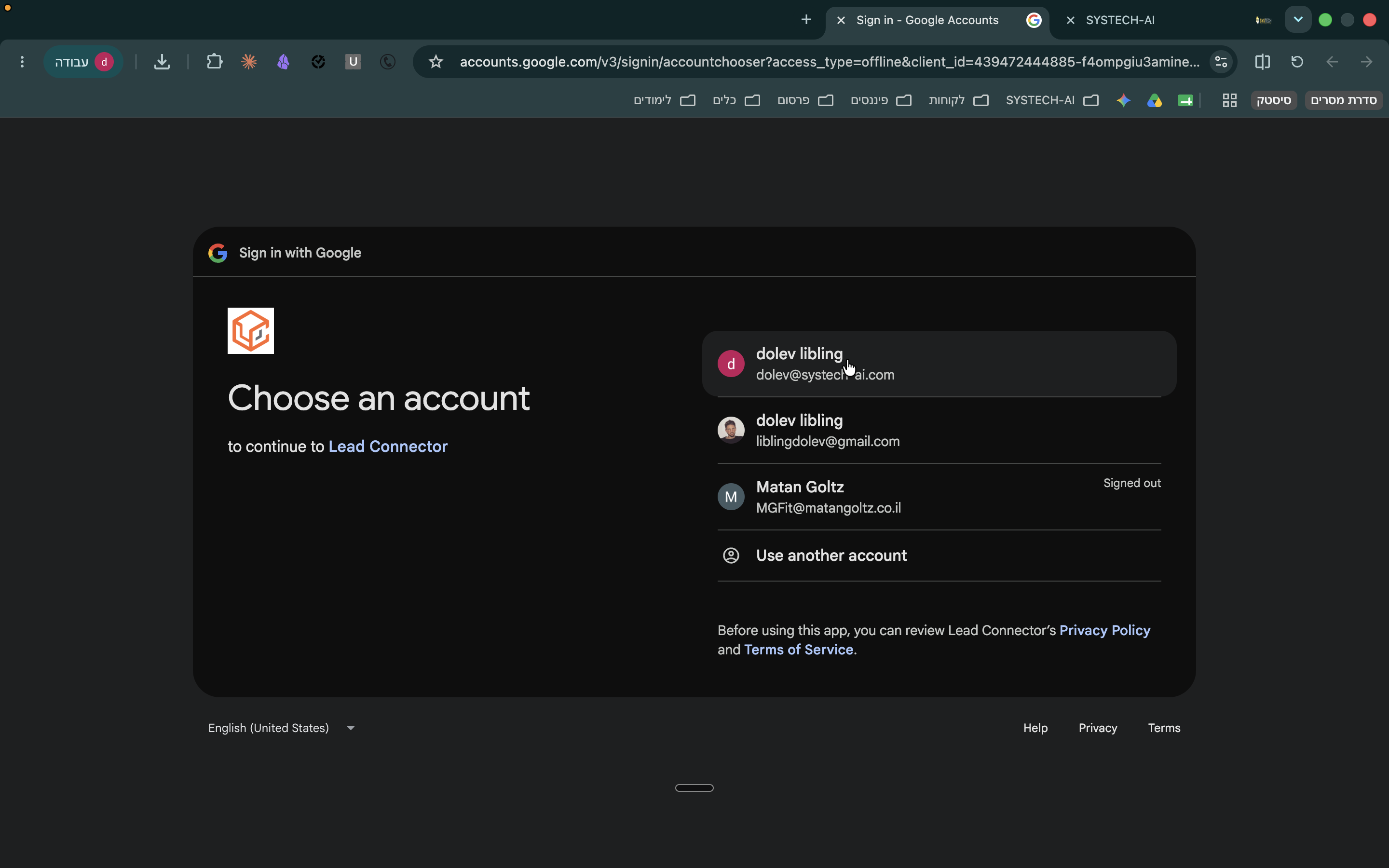Go back with the left arrow
Screen dimensions: 1389x868
coord(1332,61)
